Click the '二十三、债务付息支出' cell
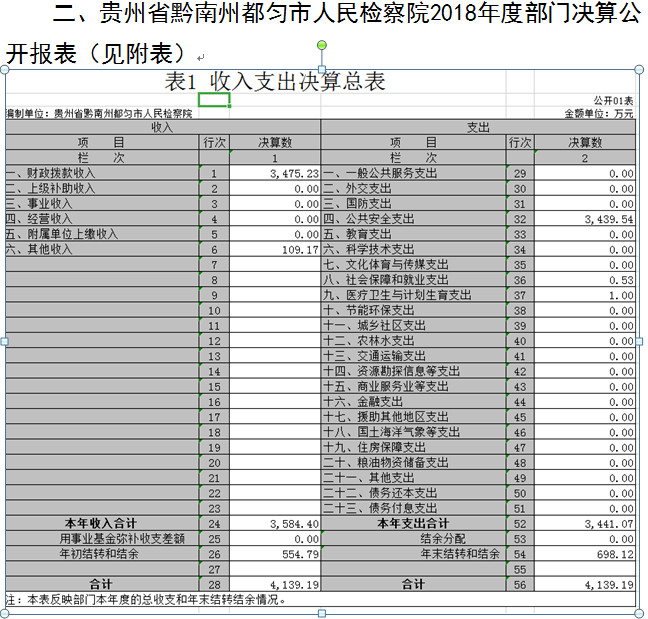Screen dimensions: 648x619 point(413,509)
